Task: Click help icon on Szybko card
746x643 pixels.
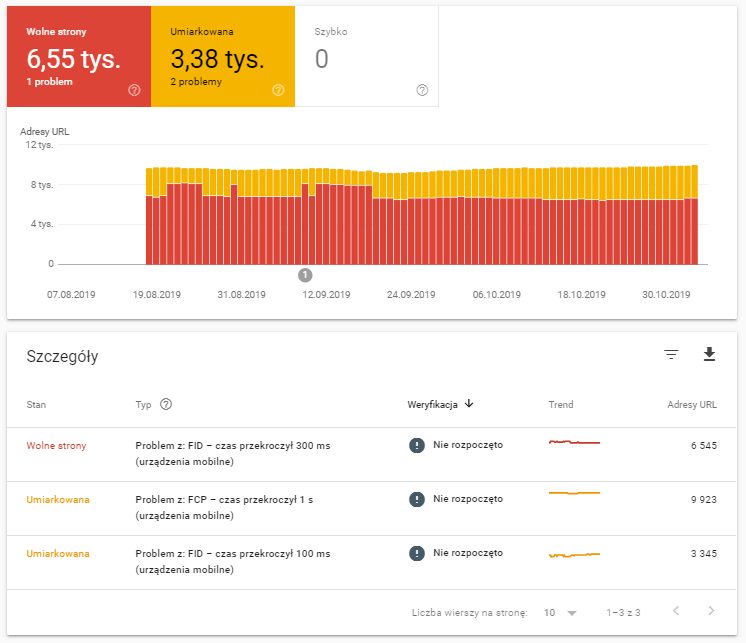Action: pos(422,90)
